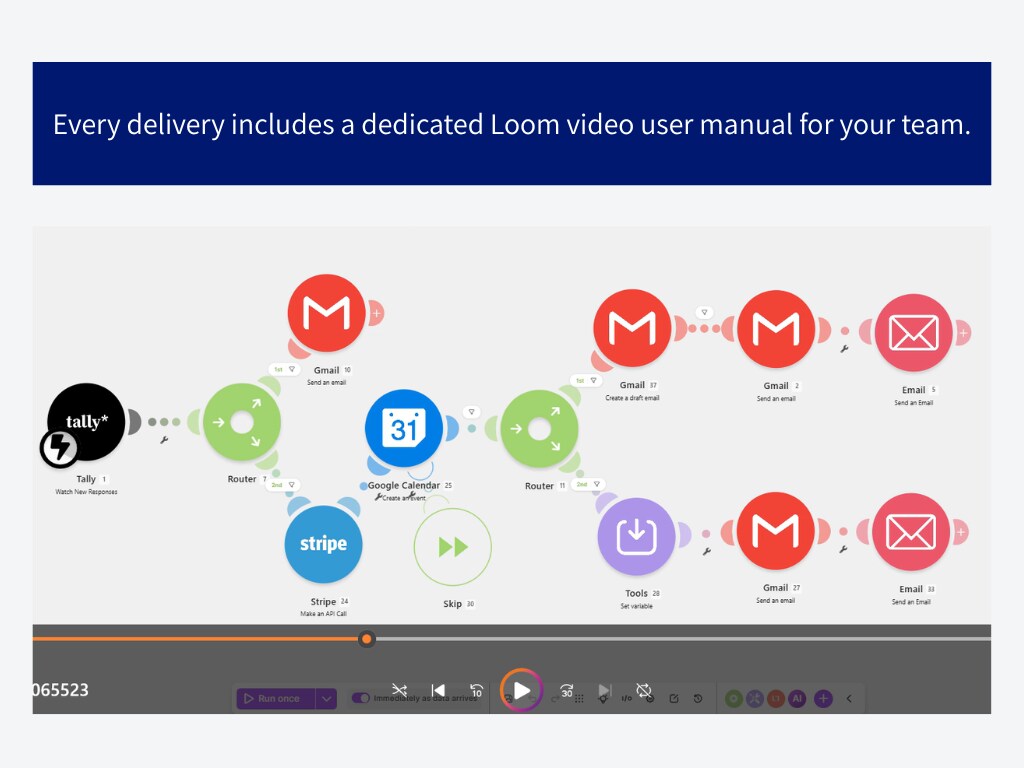This screenshot has height=768, width=1024.
Task: Click the wrench between Tally and Router 7
Action: (x=164, y=440)
